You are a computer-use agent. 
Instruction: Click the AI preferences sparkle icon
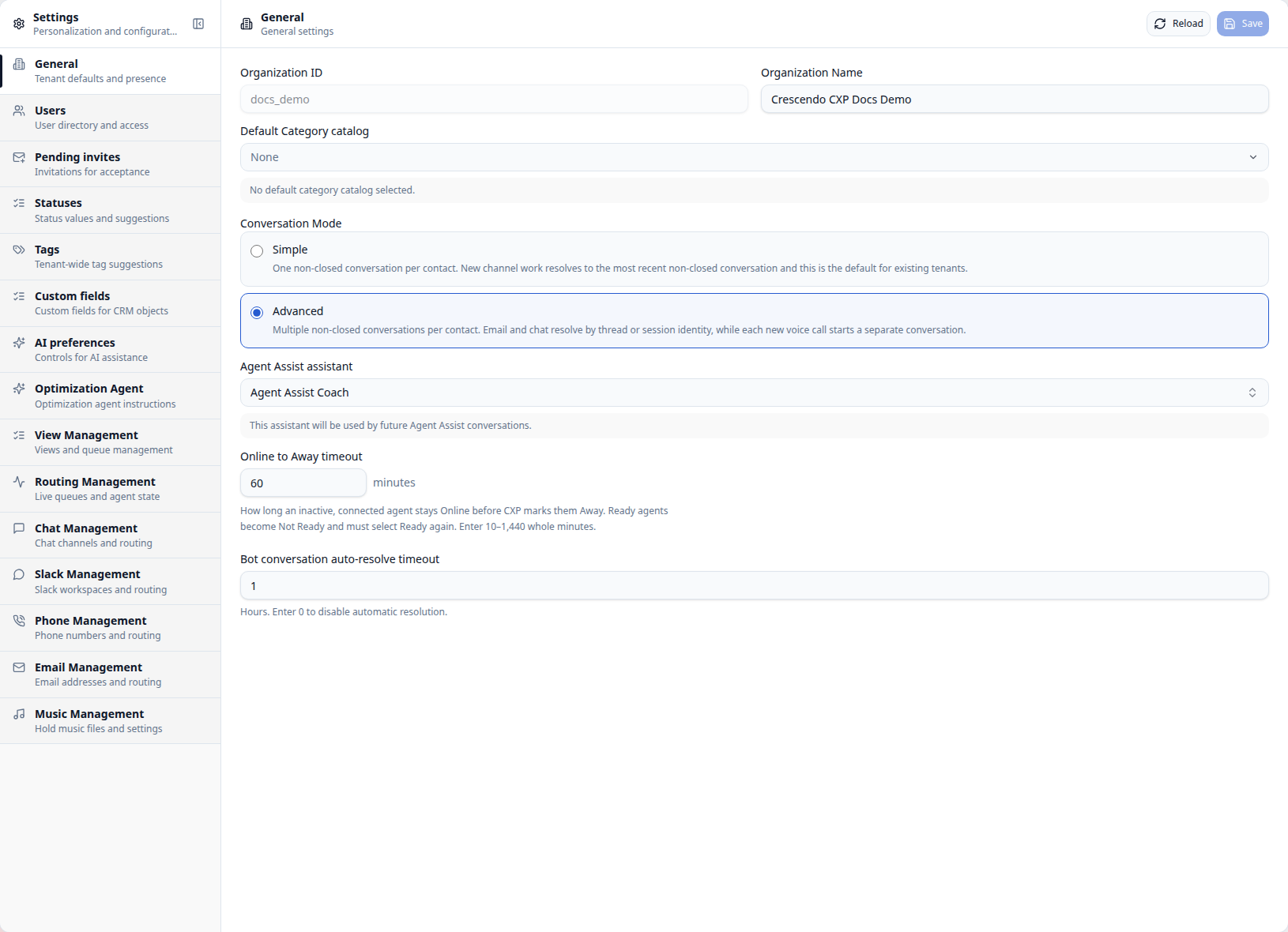point(19,343)
